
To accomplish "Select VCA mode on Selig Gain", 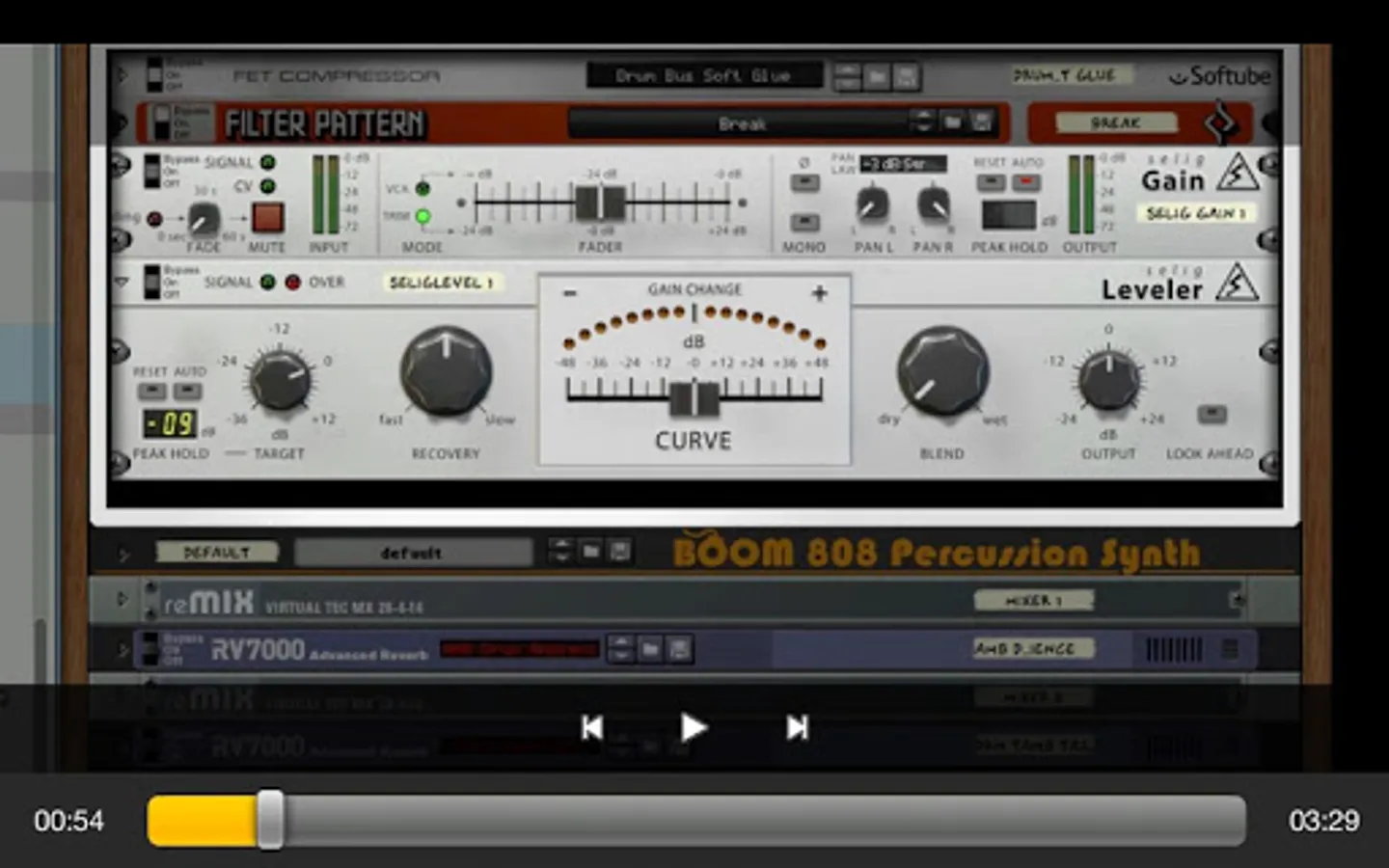I will (x=422, y=188).
